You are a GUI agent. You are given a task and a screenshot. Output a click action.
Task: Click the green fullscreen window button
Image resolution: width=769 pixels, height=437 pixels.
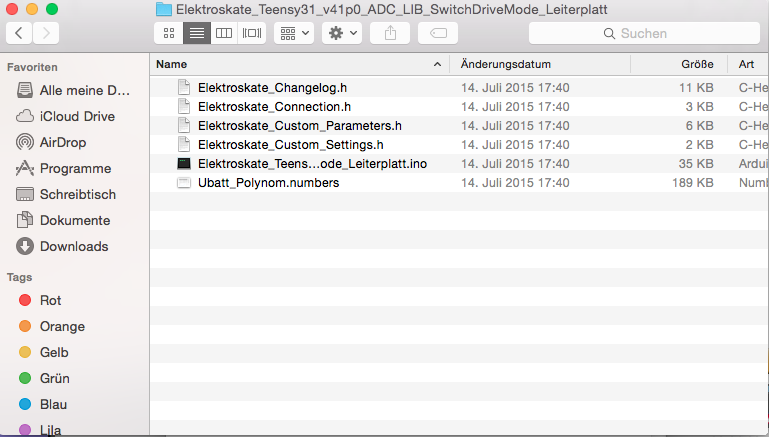[x=51, y=9]
